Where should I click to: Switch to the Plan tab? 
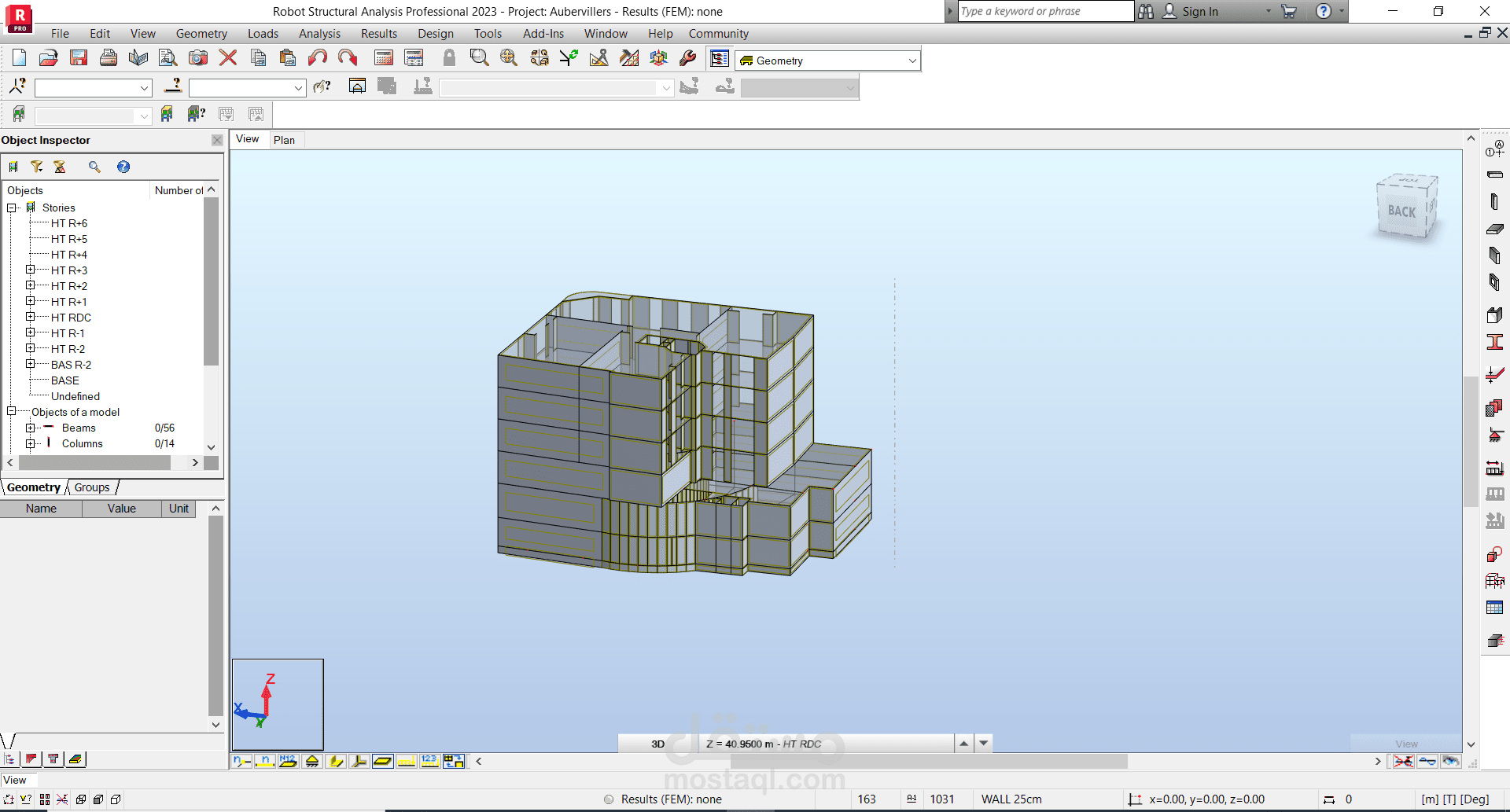pyautogui.click(x=285, y=140)
